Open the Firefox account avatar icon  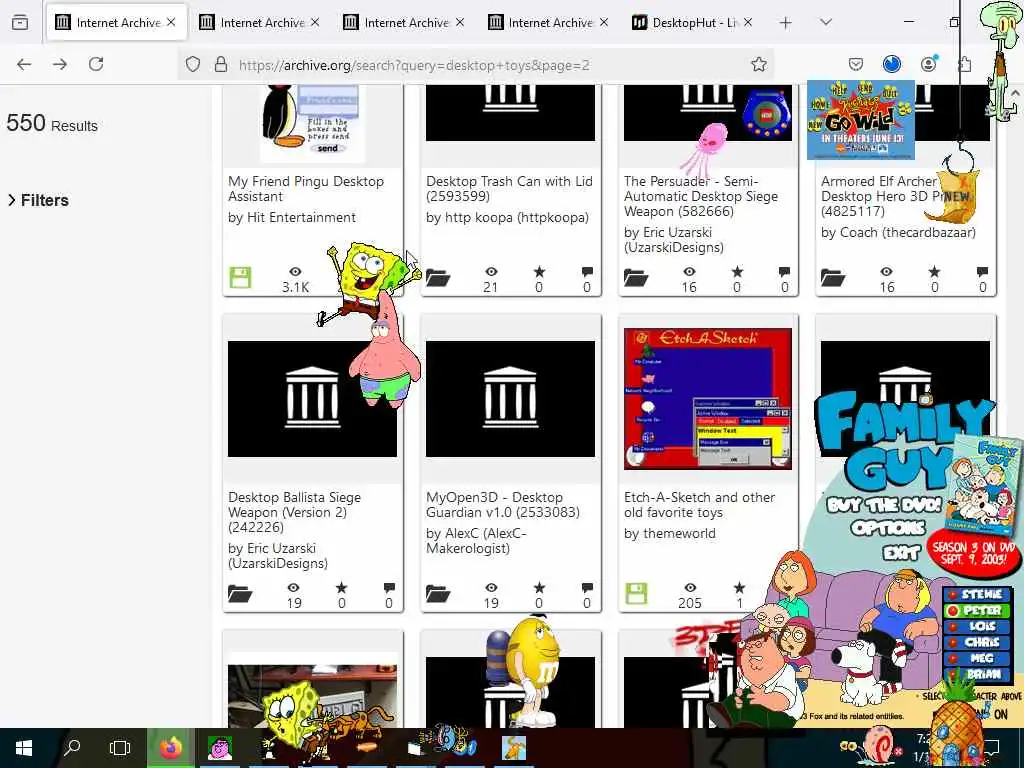coord(928,64)
